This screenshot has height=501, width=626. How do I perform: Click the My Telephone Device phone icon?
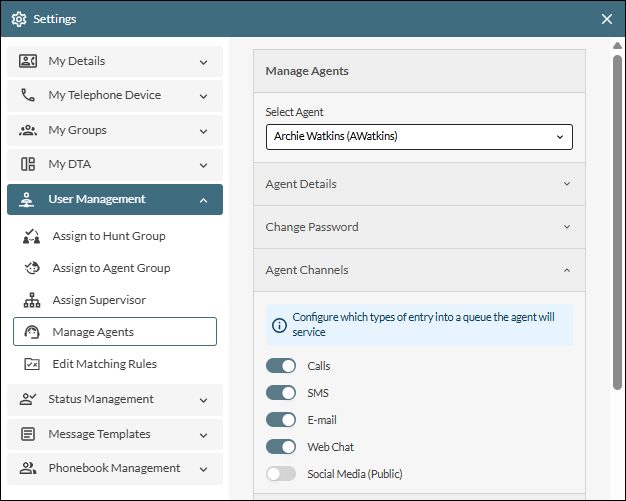pyautogui.click(x=28, y=95)
